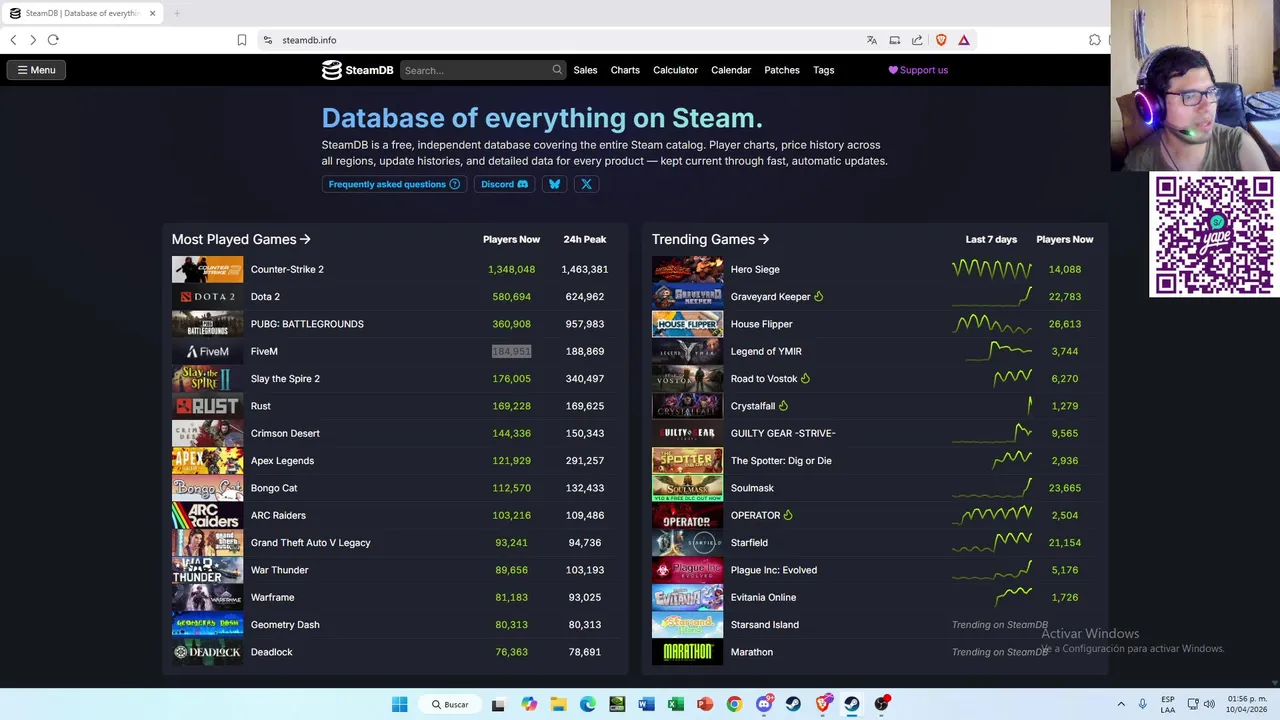Go back with the browser back arrow
Viewport: 1280px width, 720px height.
[13, 40]
